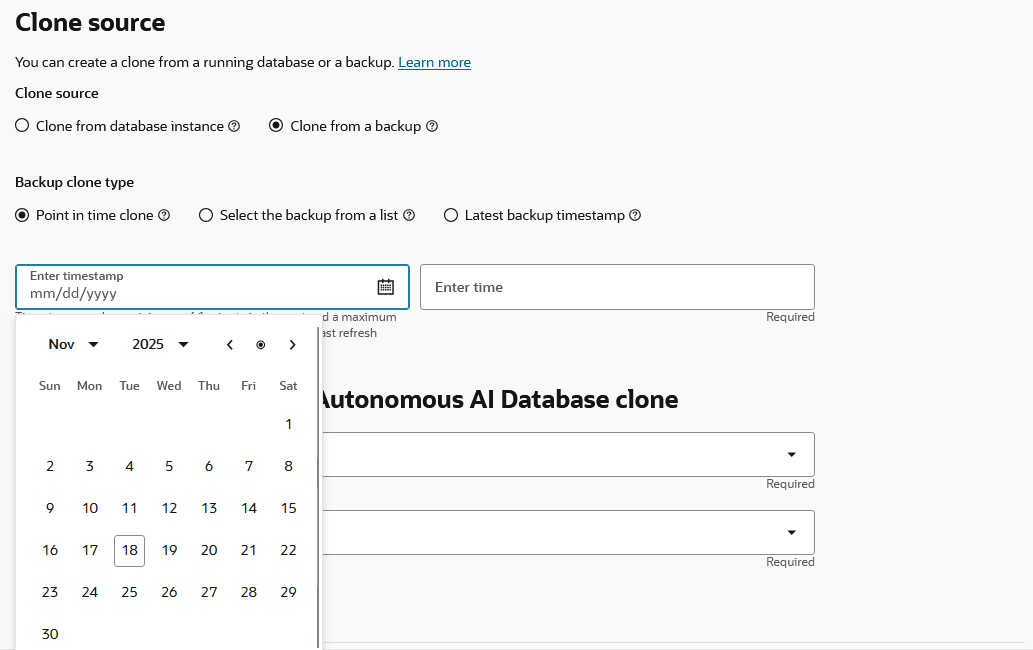
Task: Click help icon beside Select the backup from a list
Action: pos(409,215)
